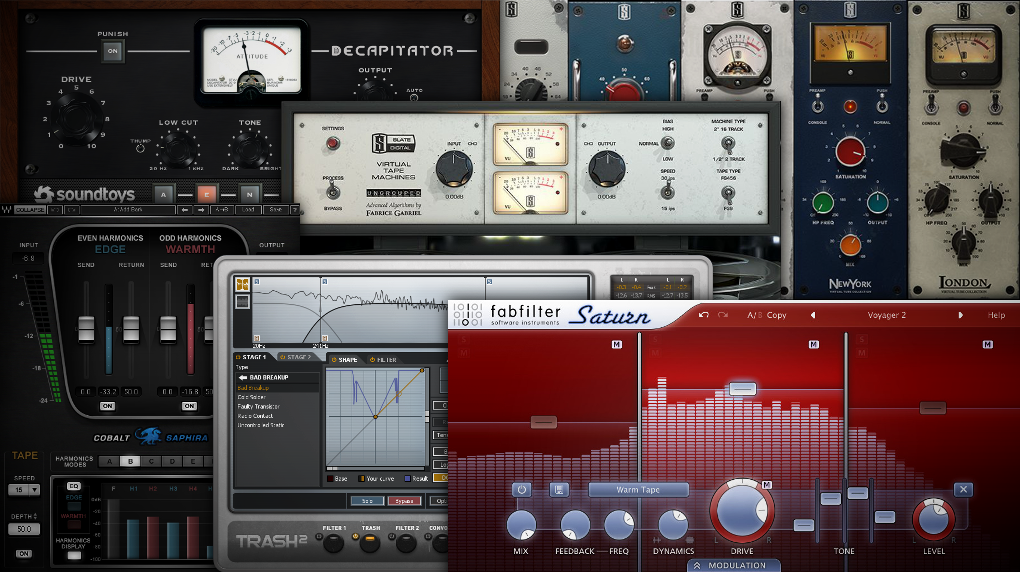This screenshot has width=1020, height=572.
Task: Click the Trash 2 Solo button
Action: tap(367, 501)
